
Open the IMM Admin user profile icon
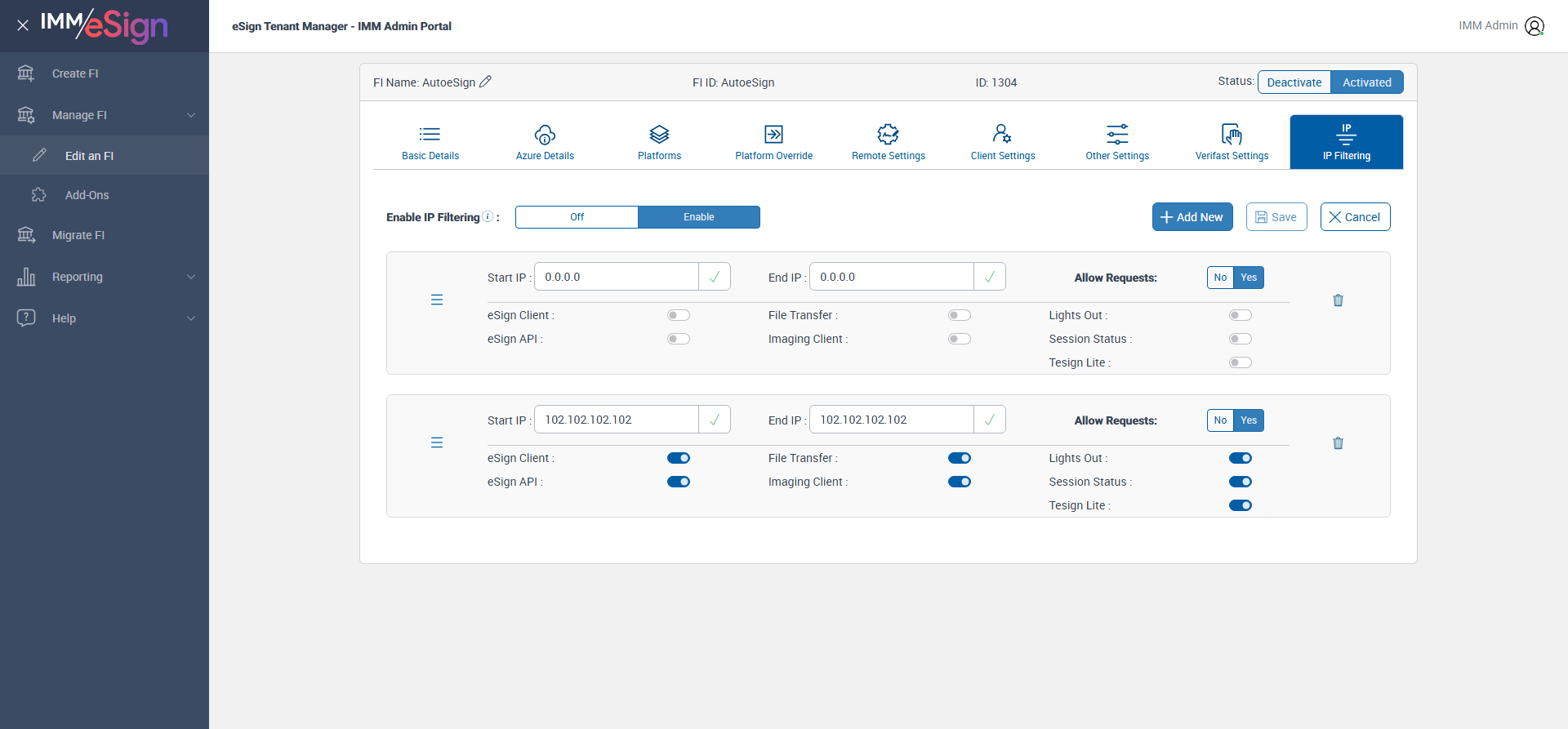tap(1535, 26)
